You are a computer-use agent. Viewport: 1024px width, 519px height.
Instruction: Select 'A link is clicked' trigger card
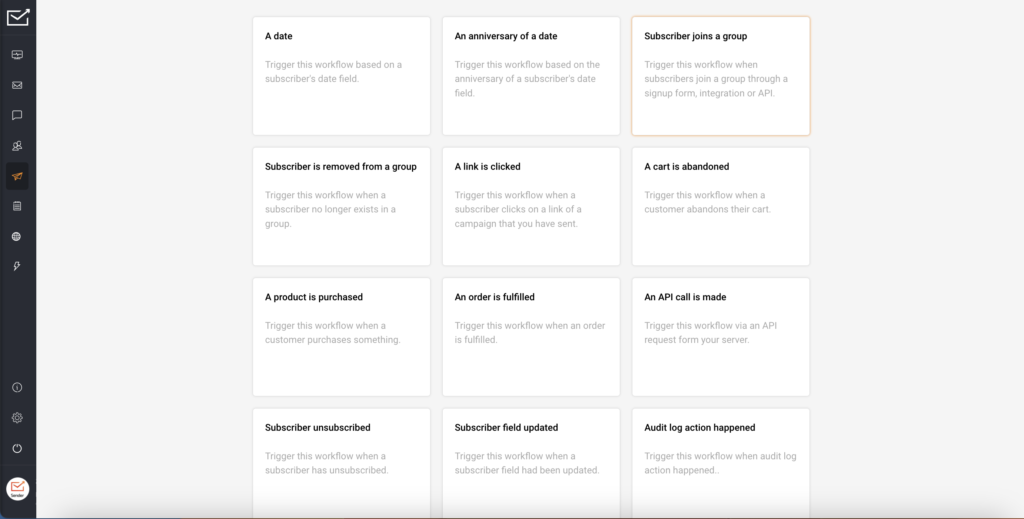click(531, 206)
